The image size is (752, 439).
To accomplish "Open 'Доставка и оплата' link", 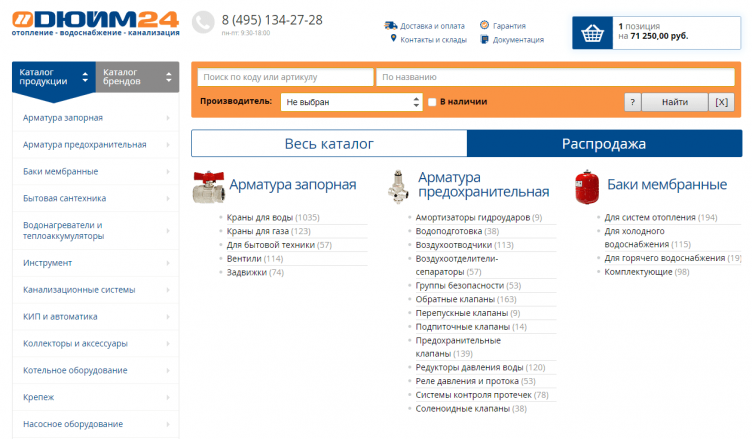I will click(433, 26).
